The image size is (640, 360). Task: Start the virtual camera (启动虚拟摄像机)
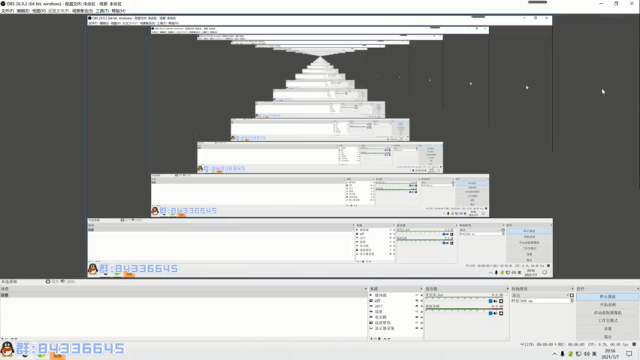[607, 313]
